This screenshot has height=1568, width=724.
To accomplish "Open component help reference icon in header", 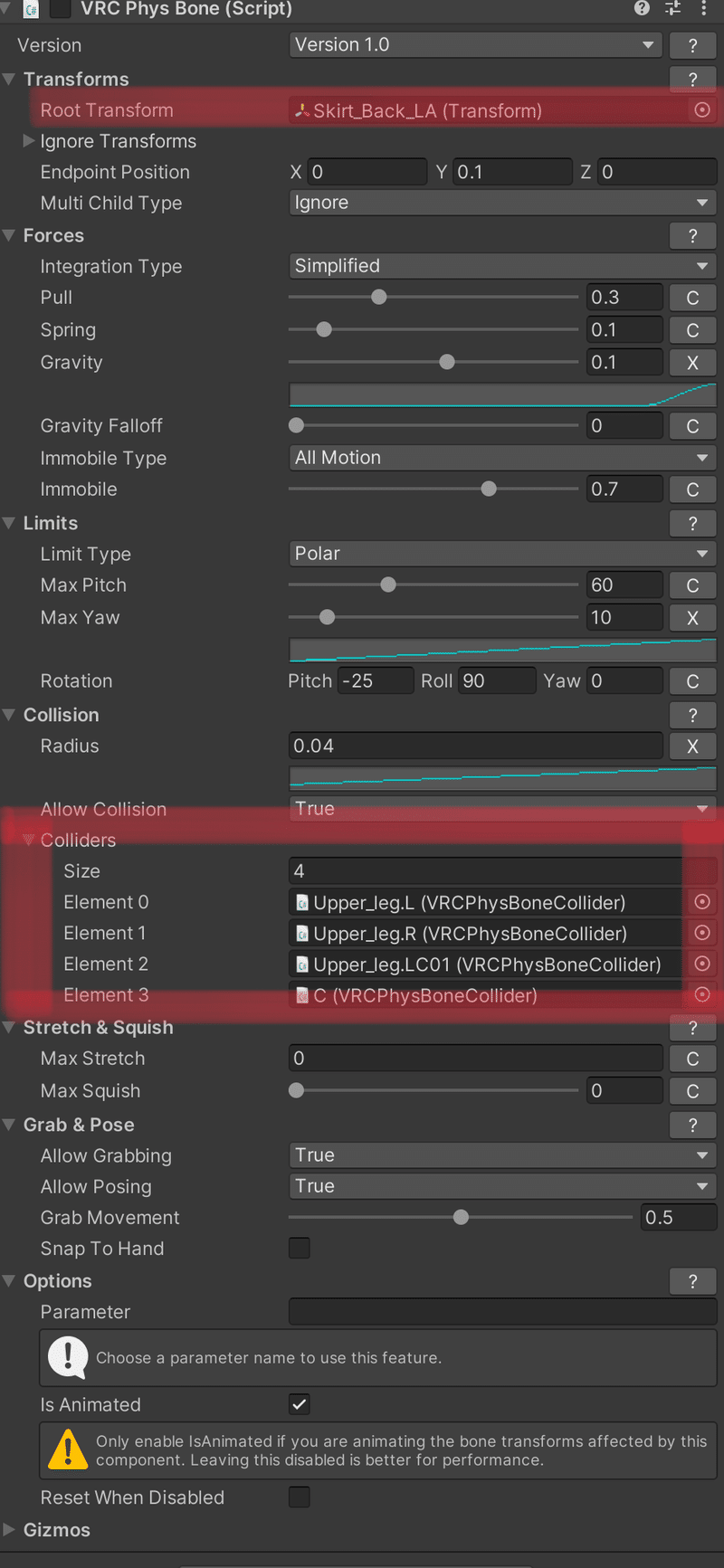I will pyautogui.click(x=642, y=8).
